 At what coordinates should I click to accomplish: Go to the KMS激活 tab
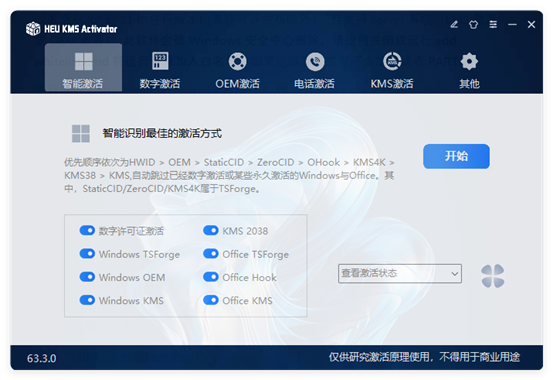tap(392, 70)
